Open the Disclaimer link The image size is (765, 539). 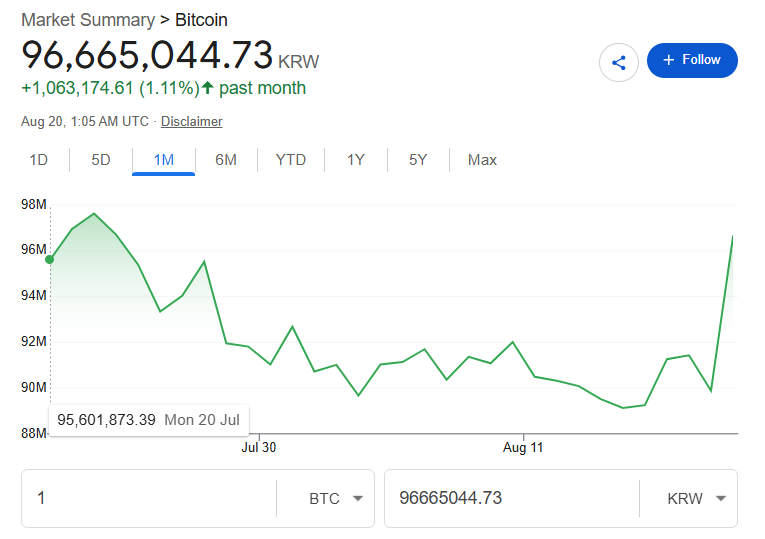pos(192,121)
